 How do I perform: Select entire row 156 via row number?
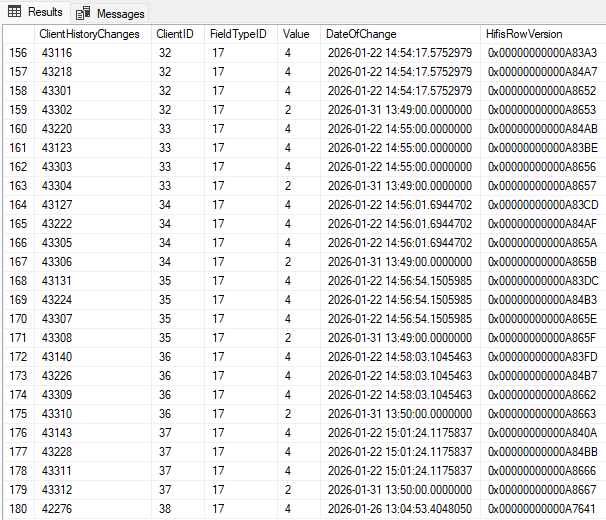click(18, 51)
